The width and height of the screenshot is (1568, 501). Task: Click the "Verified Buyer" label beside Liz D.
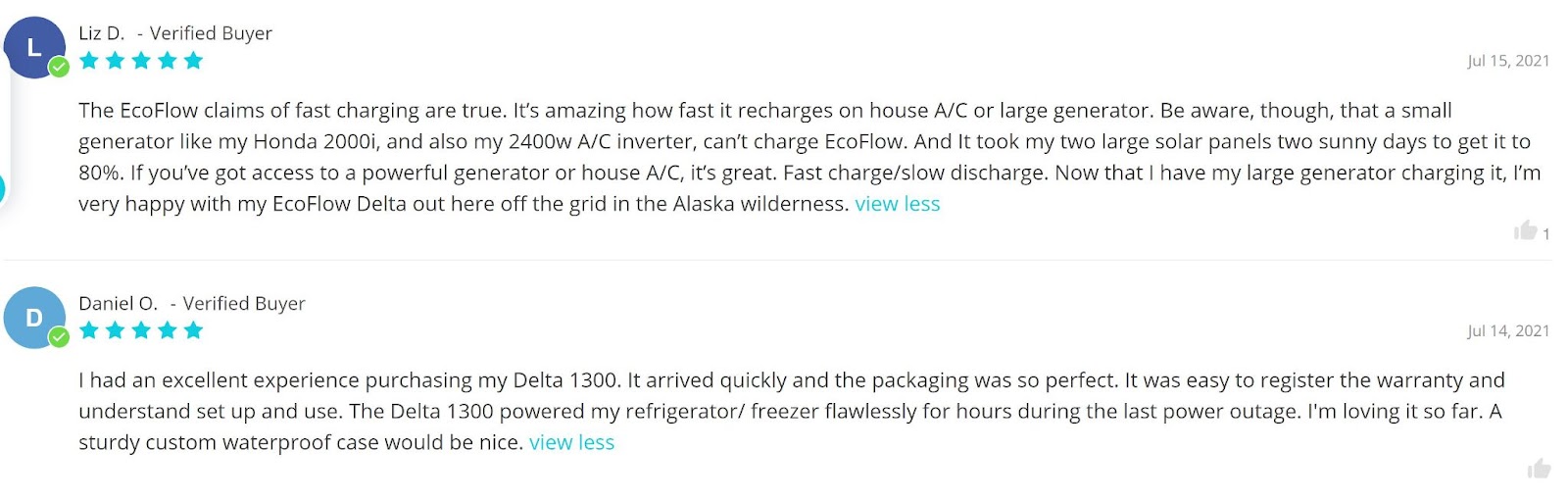(211, 33)
